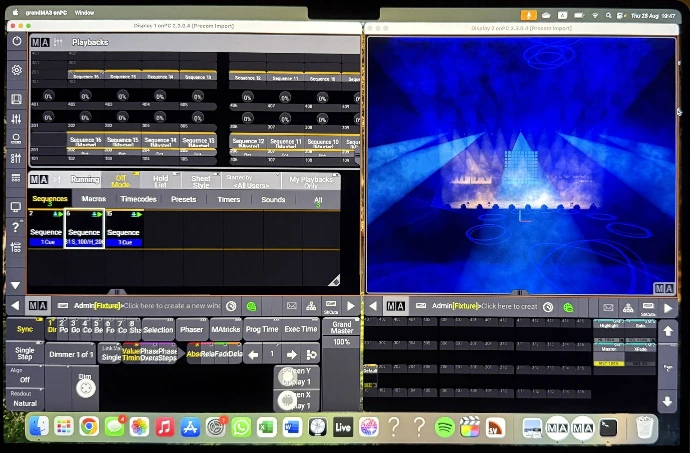Click the MA logo in the Playbacks title bar
Screen dimensions: 690x453
click(40, 42)
